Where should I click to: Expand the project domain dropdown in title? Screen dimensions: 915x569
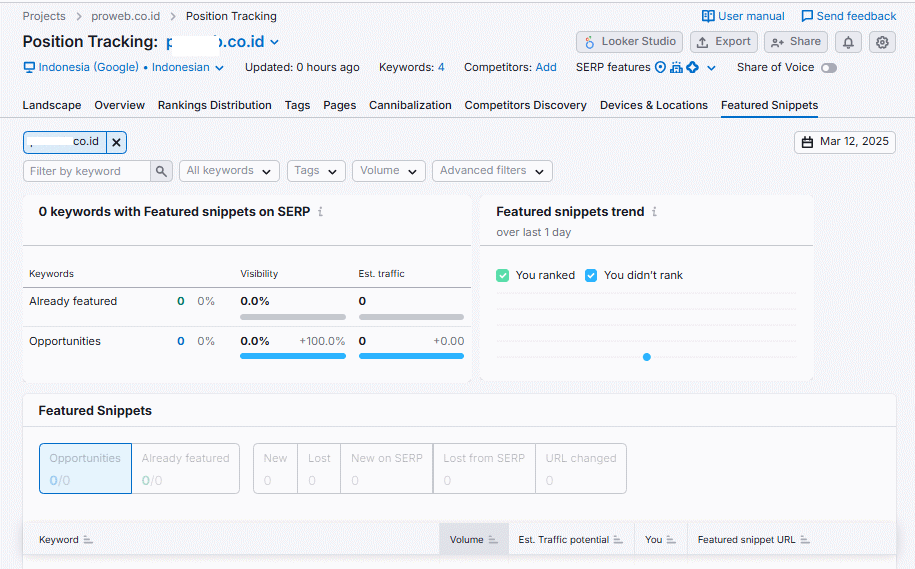pos(274,42)
